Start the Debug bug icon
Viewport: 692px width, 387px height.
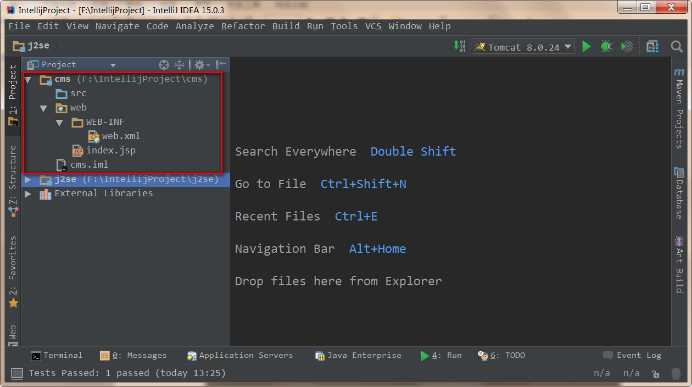point(606,46)
